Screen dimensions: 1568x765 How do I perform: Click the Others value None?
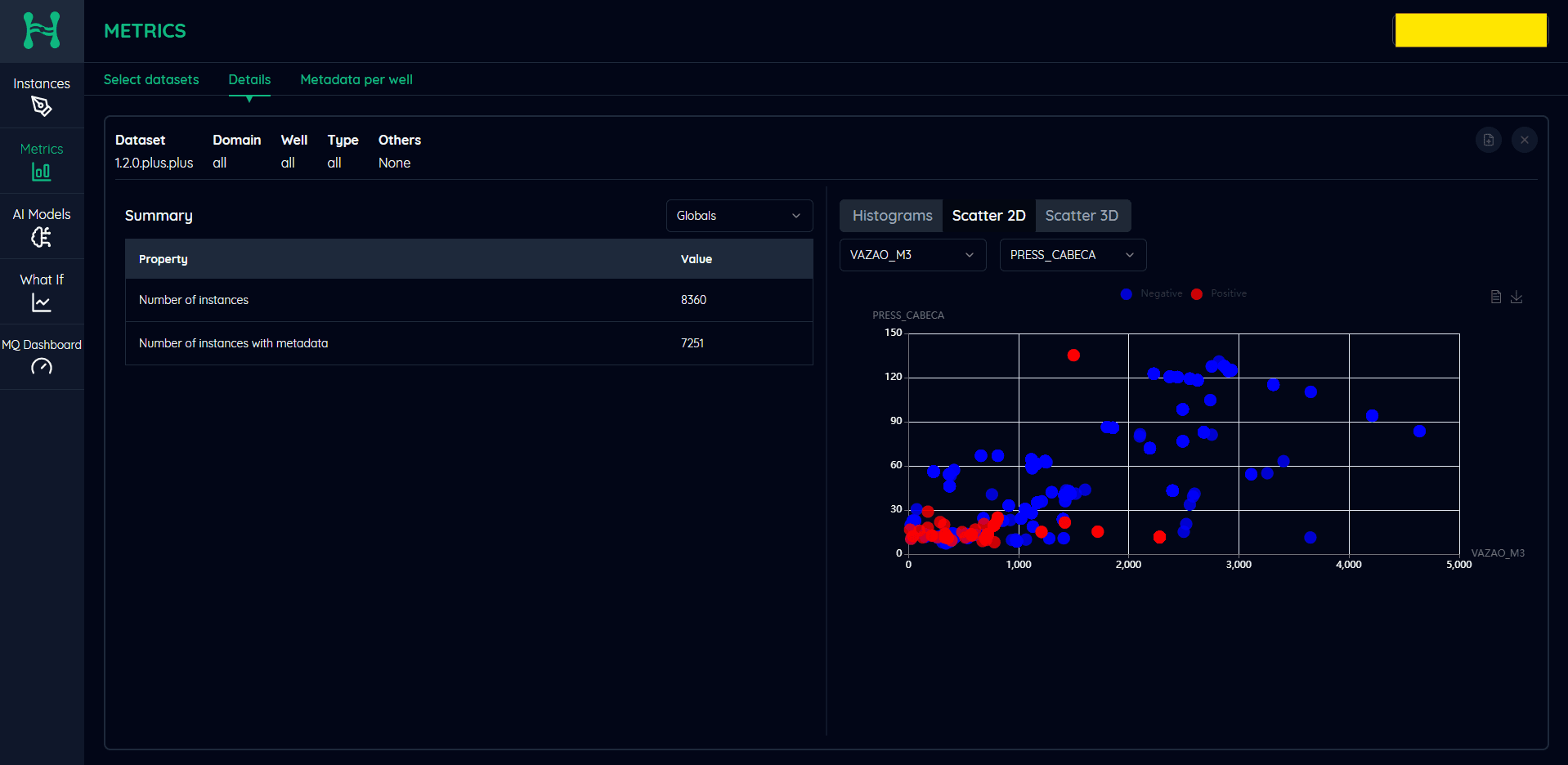(394, 163)
